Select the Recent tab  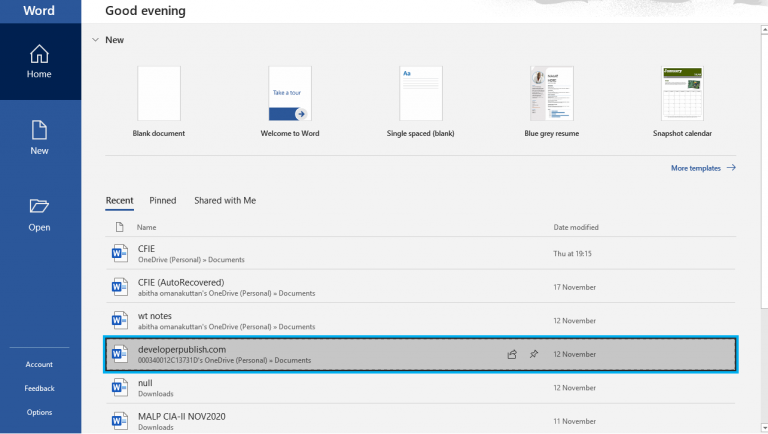point(119,200)
